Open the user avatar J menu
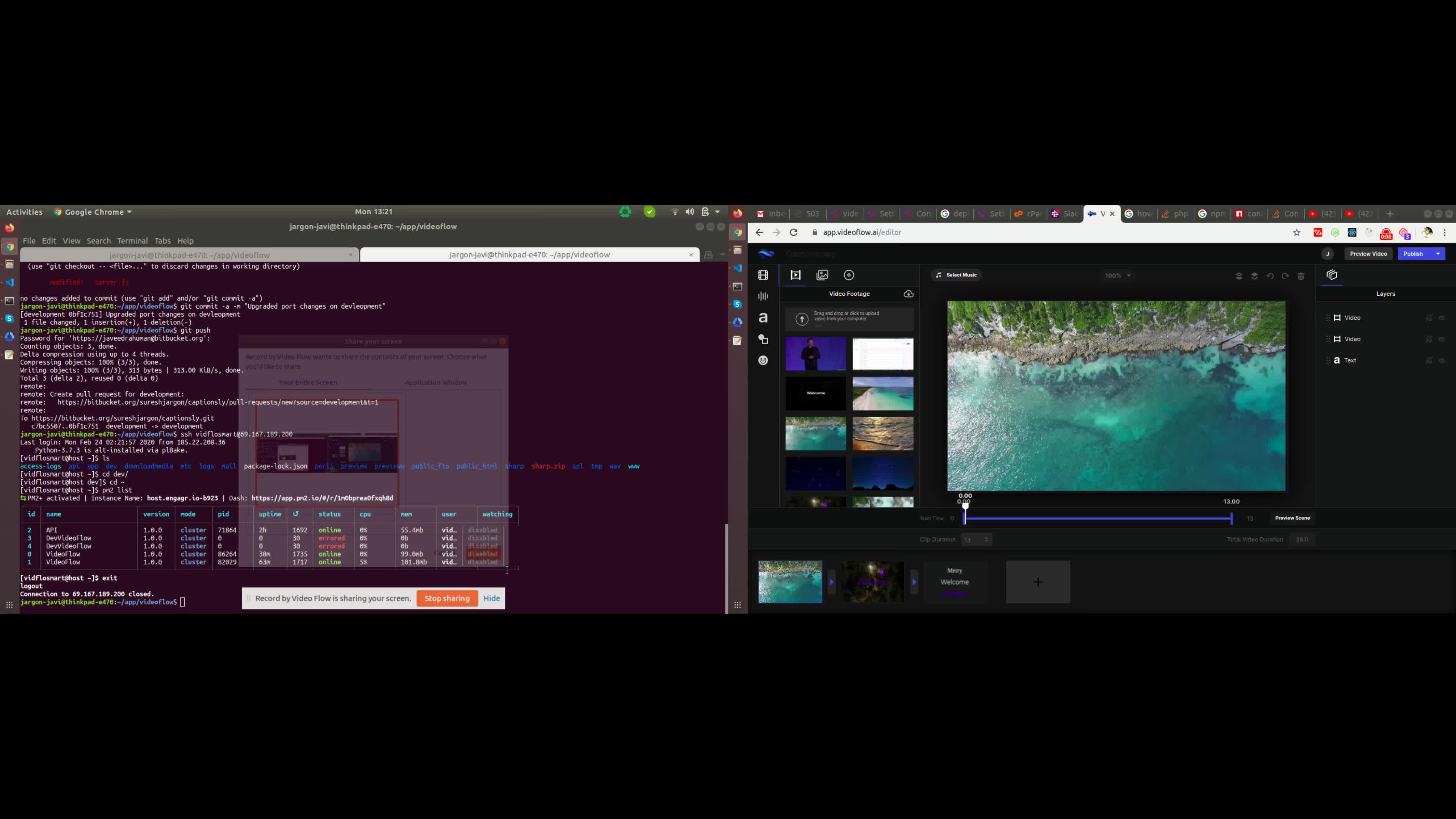Image resolution: width=1456 pixels, height=819 pixels. [1328, 254]
